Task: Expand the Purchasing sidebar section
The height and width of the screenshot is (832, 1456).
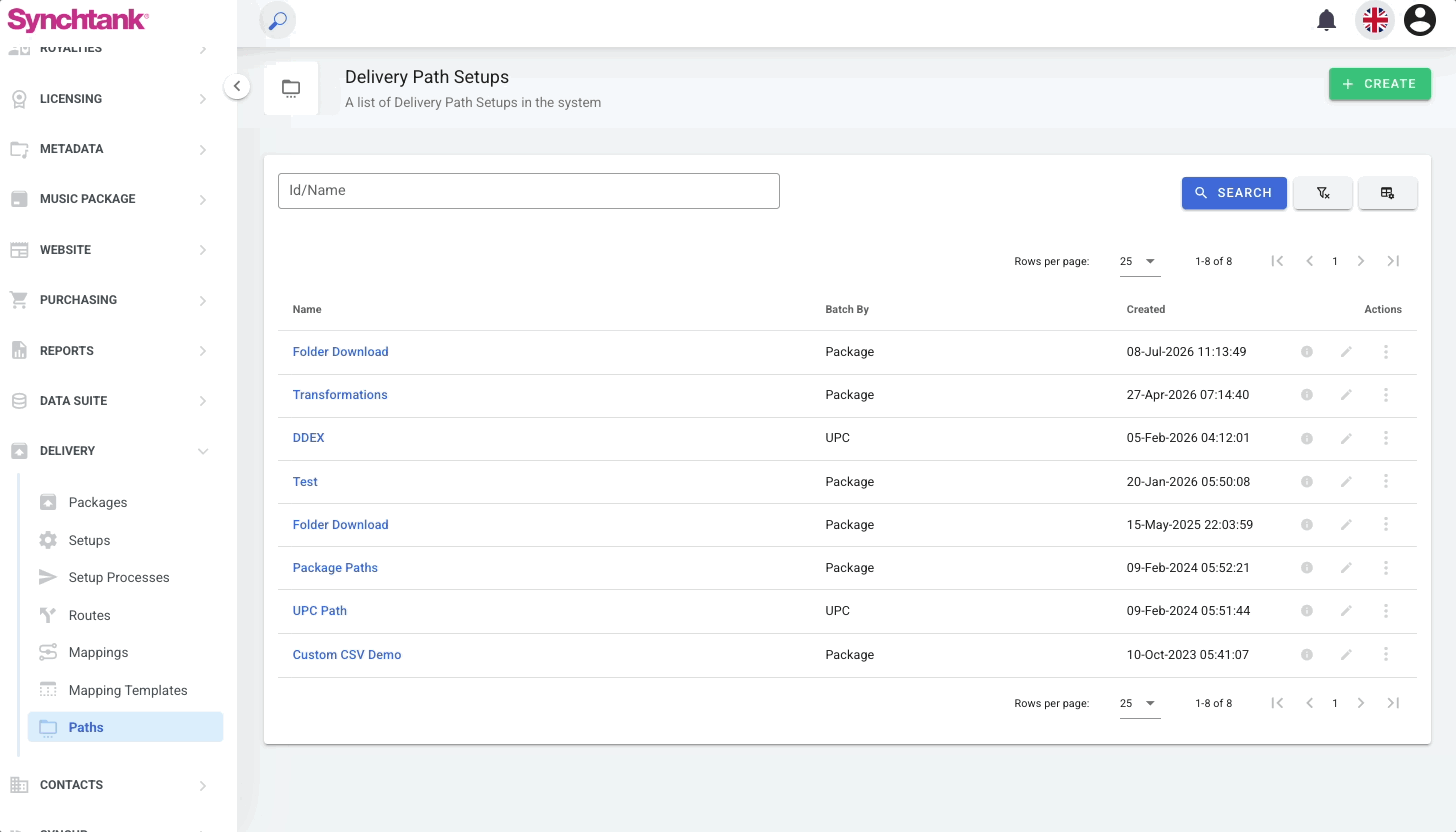Action: 110,300
